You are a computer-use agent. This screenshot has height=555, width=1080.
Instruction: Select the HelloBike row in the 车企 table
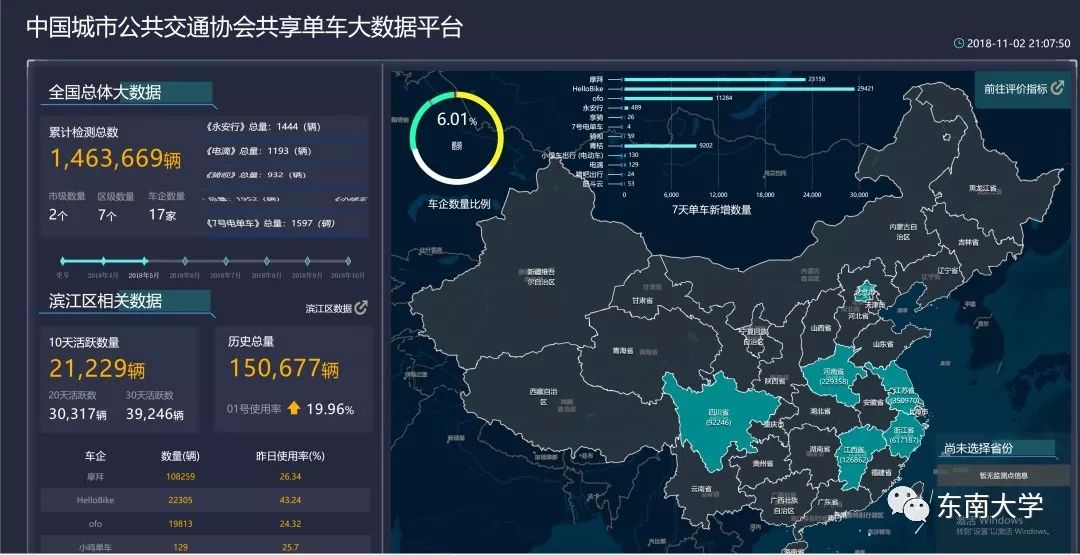[x=205, y=500]
